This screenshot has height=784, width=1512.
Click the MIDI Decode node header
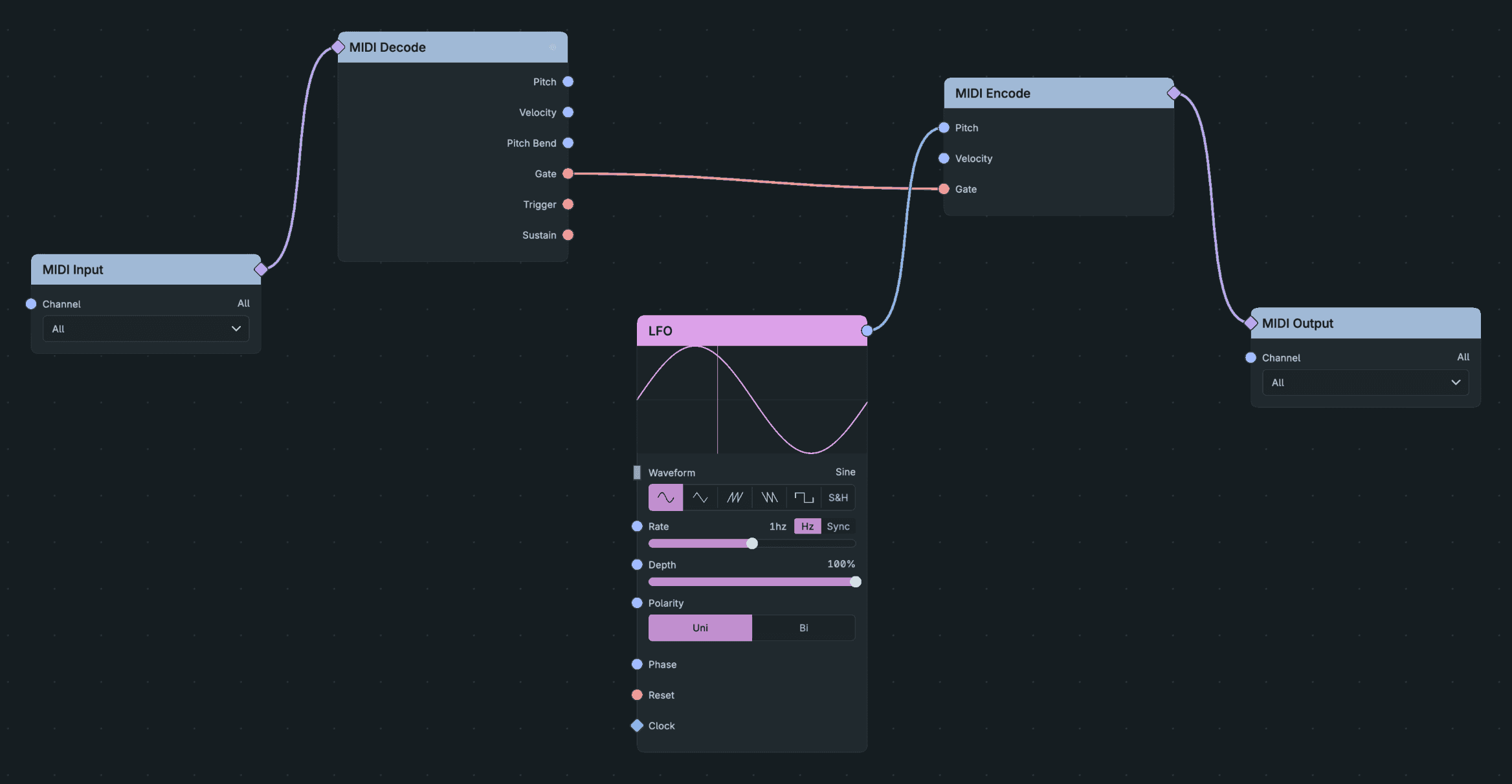452,47
